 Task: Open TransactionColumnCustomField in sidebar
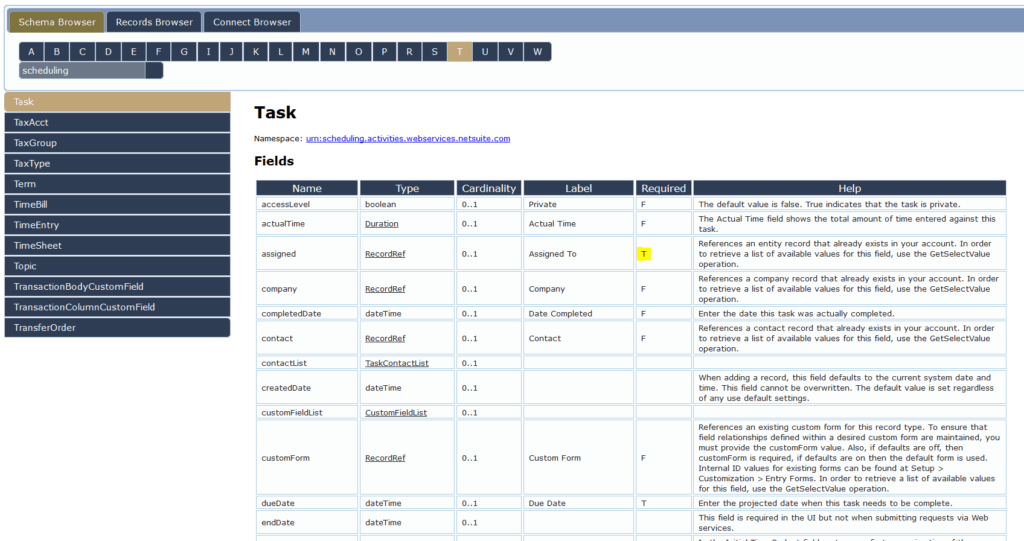[x=118, y=307]
